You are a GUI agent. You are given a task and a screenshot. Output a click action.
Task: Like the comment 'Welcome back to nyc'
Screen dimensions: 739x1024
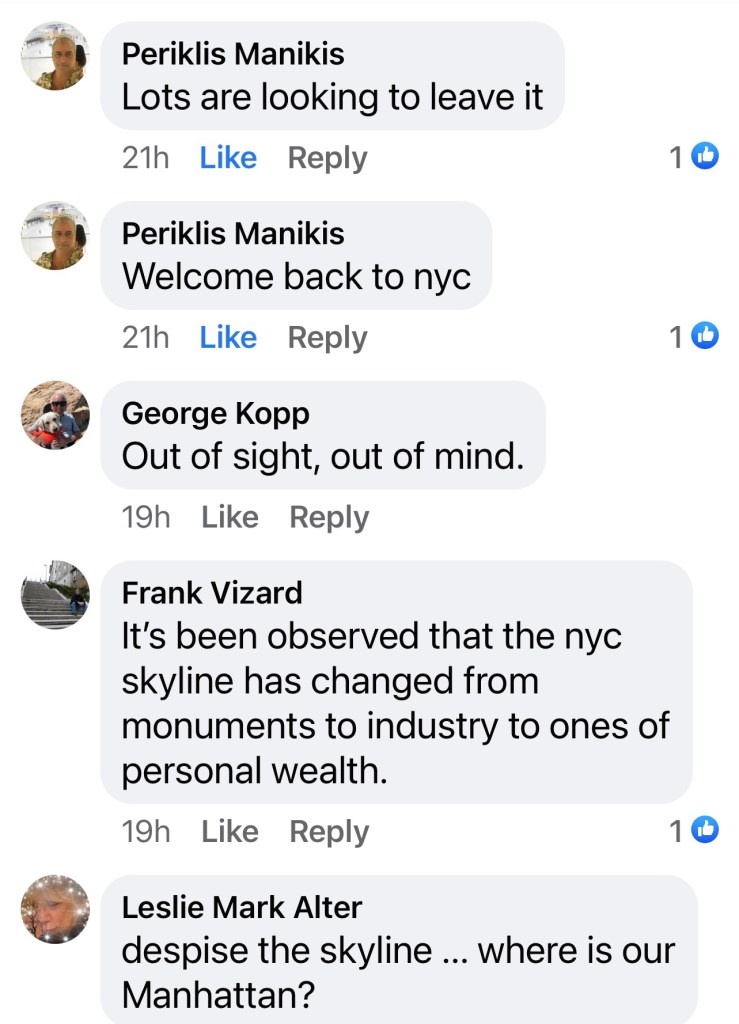[x=228, y=338]
